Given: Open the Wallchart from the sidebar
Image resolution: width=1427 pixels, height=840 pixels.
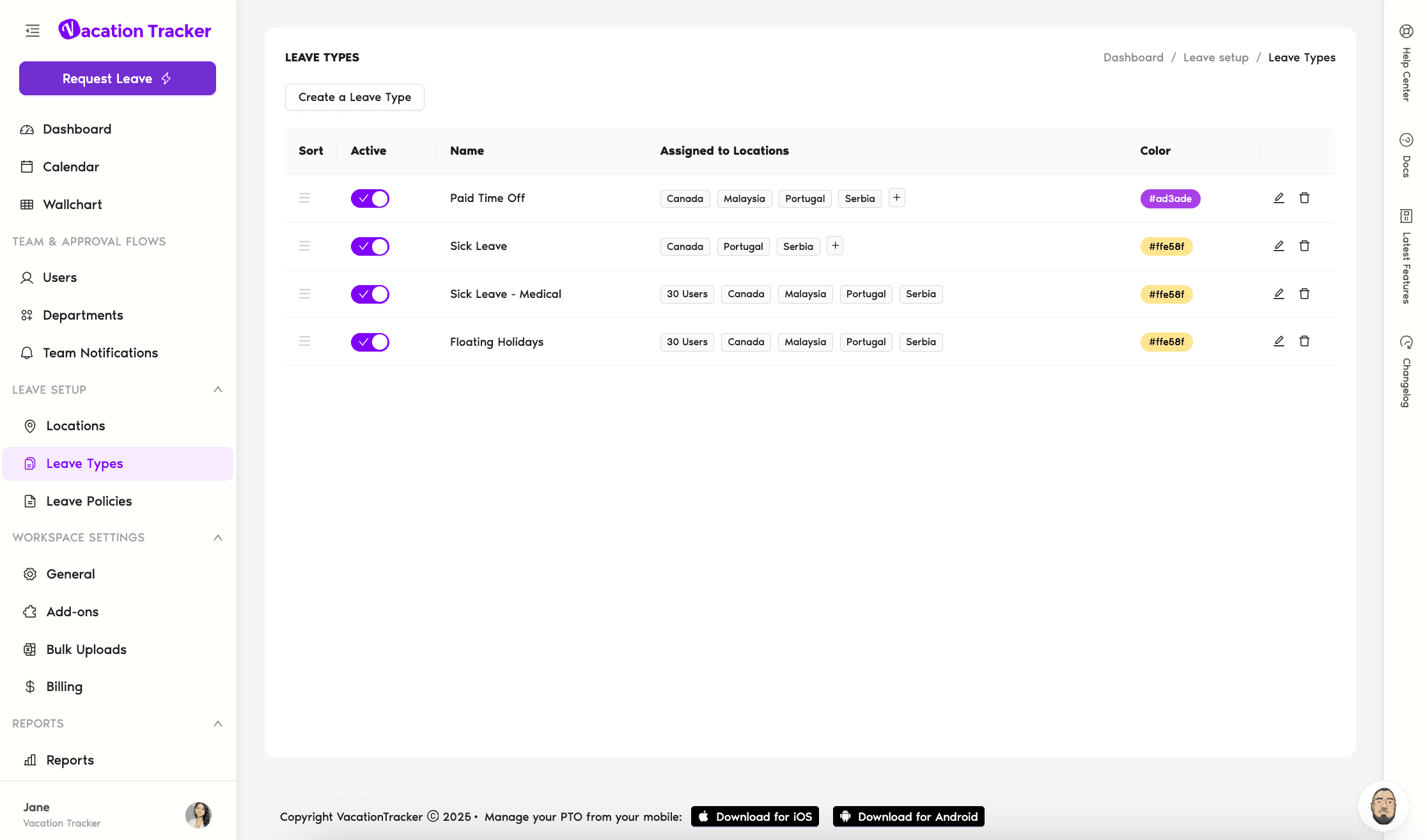Looking at the screenshot, I should [x=72, y=204].
